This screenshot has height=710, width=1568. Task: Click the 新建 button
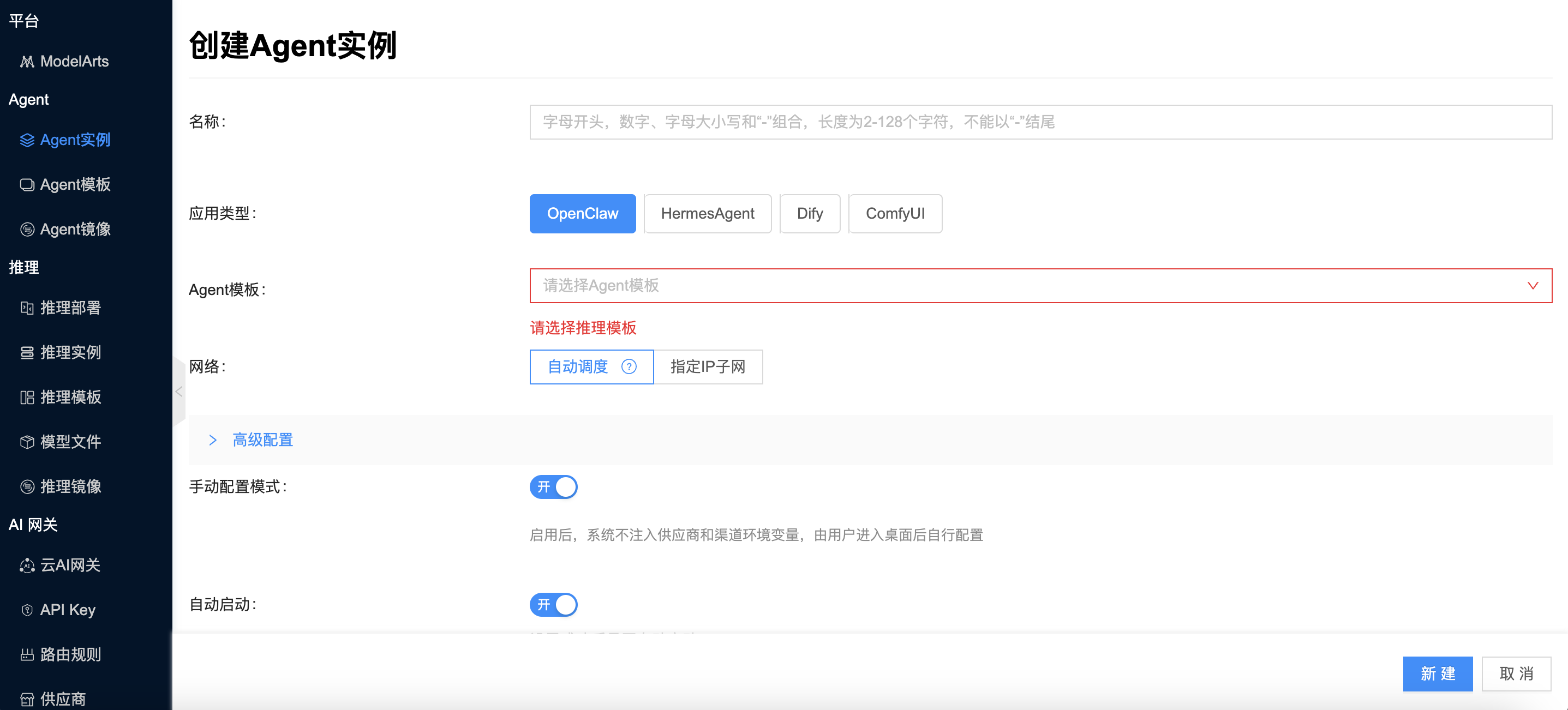[x=1438, y=673]
